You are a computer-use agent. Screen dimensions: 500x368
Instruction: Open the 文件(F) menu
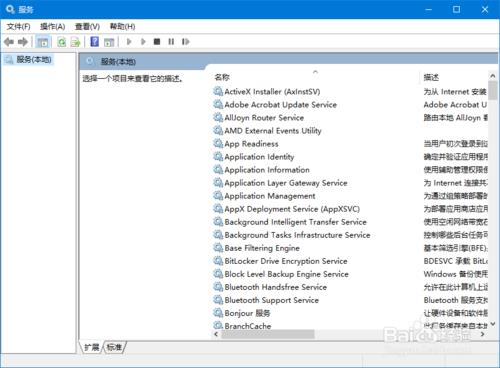(x=19, y=26)
